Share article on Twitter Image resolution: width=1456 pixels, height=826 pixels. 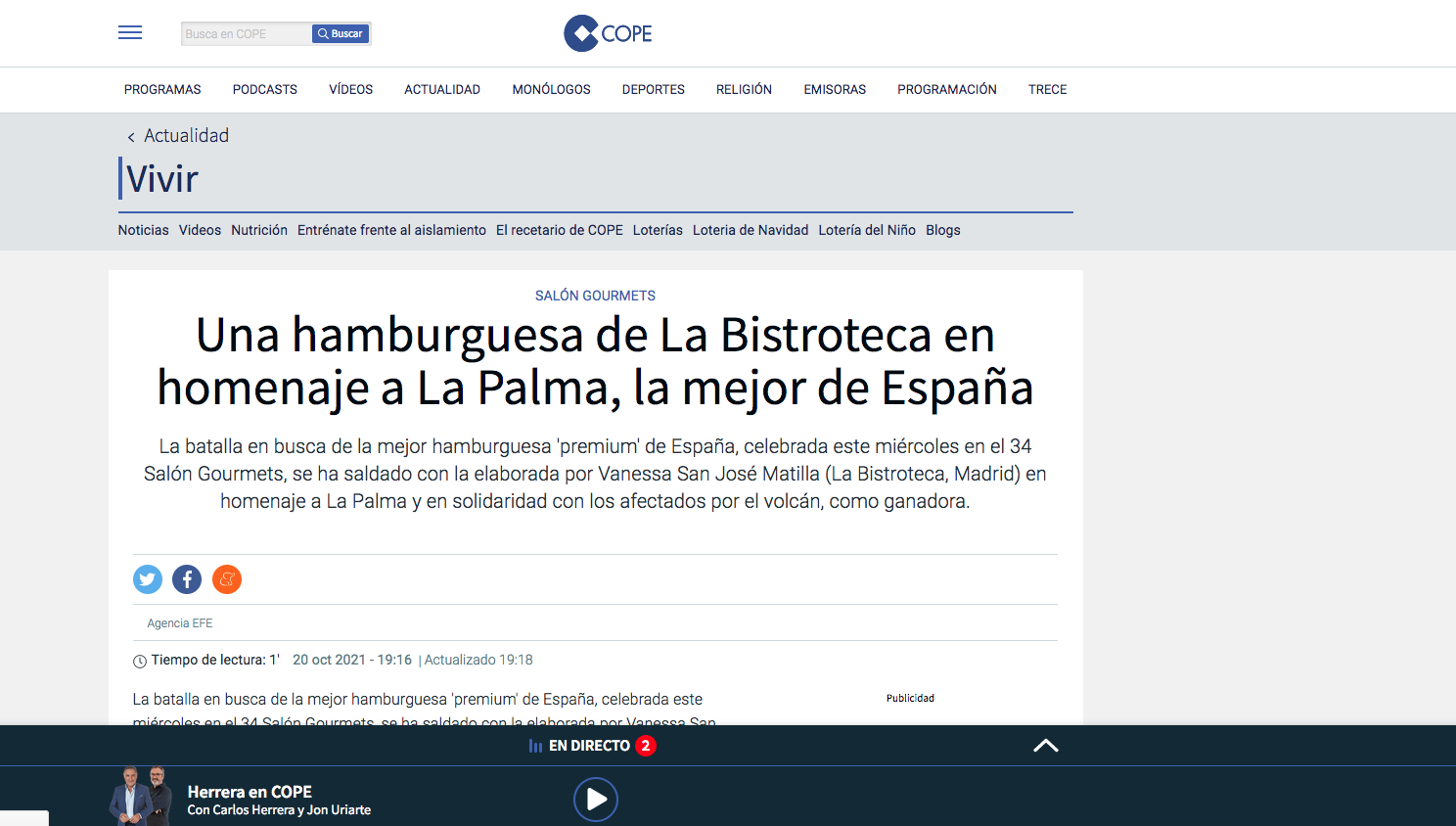coord(148,579)
